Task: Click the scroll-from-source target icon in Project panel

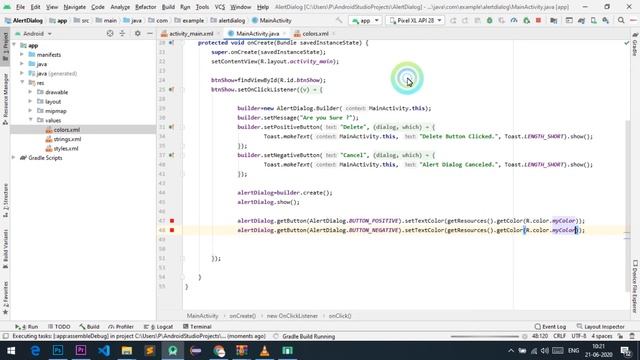Action: click(x=110, y=33)
